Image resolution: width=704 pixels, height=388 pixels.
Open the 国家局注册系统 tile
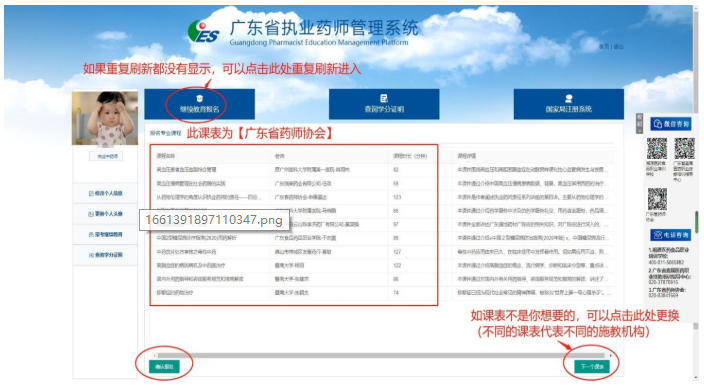568,104
